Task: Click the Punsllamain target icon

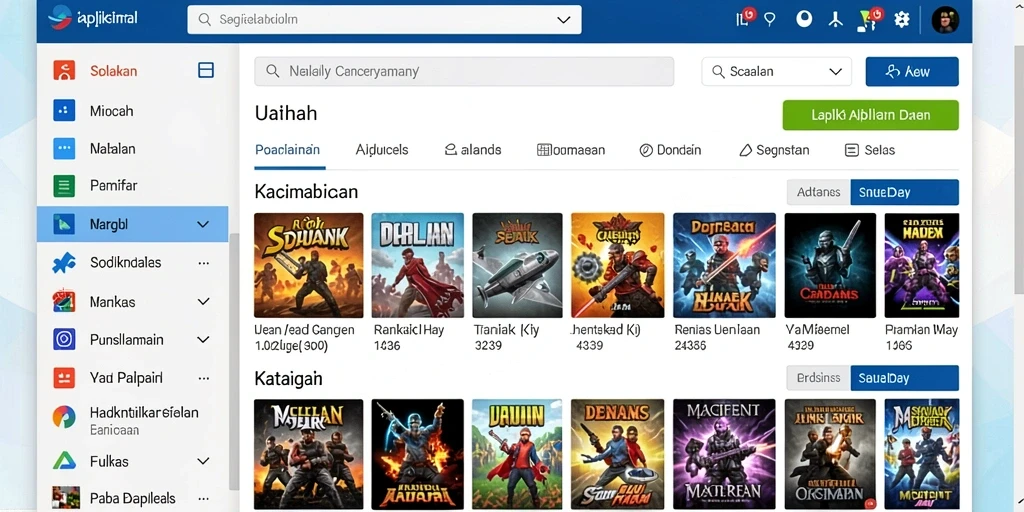Action: point(64,340)
